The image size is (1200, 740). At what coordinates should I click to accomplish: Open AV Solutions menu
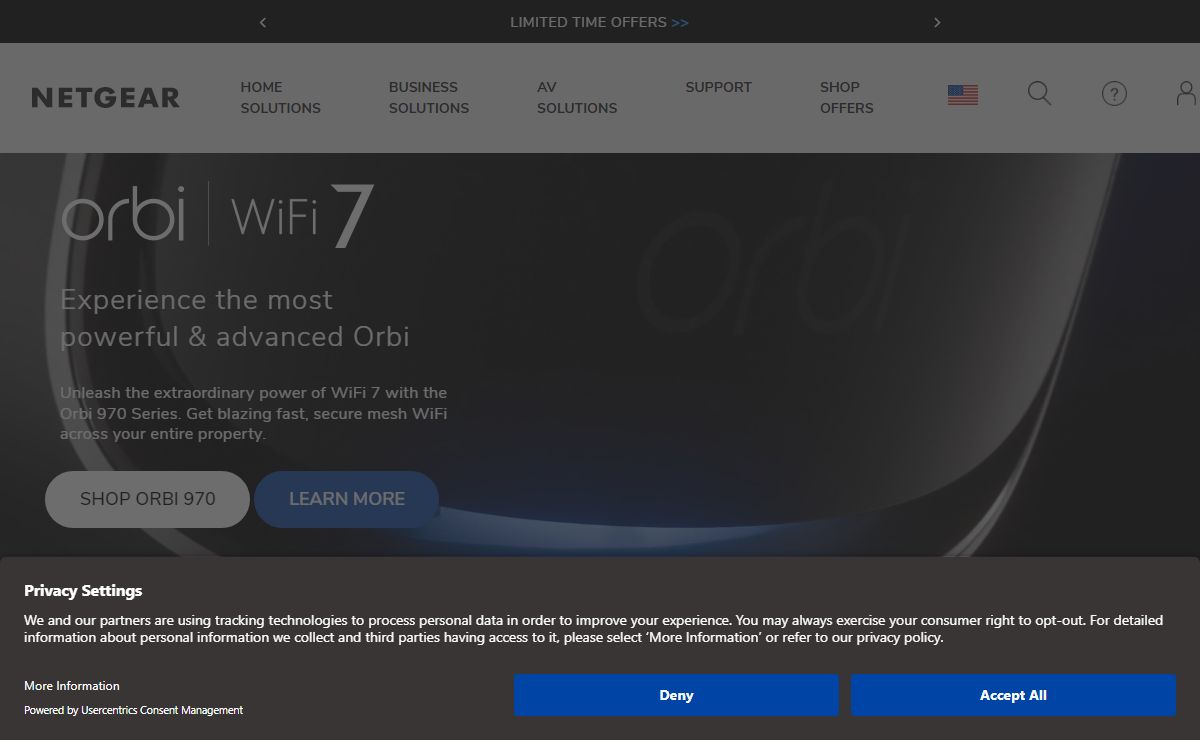tap(577, 98)
